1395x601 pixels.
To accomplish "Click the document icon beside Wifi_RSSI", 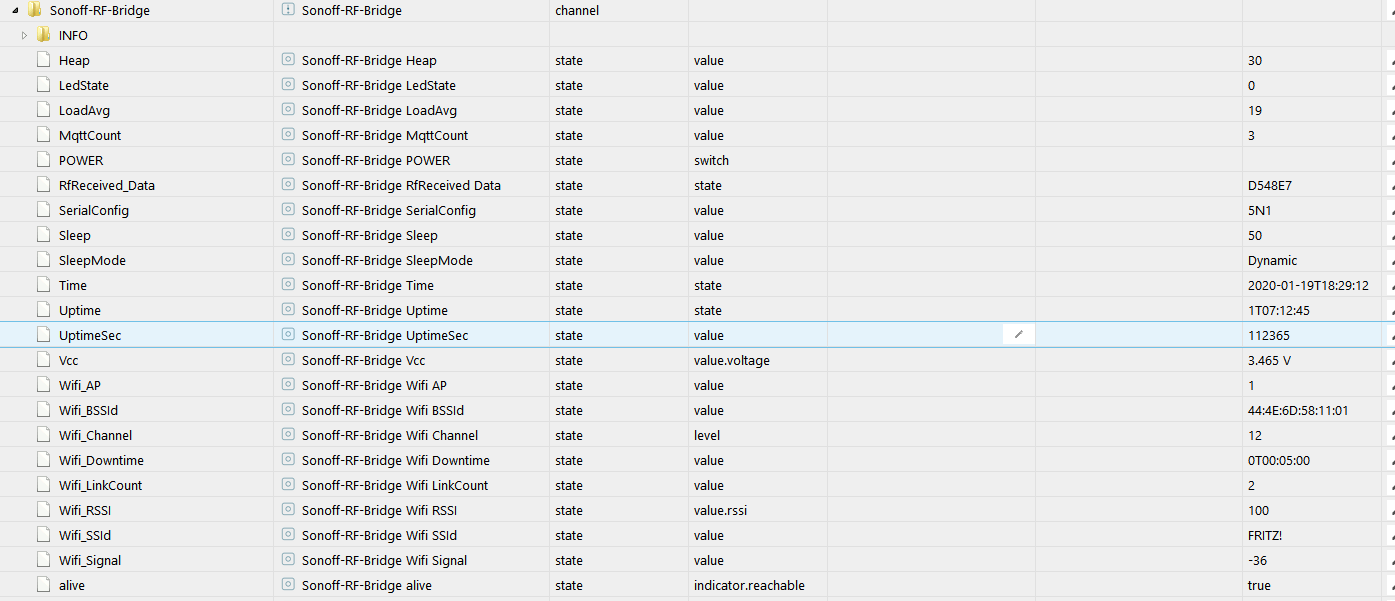I will [x=43, y=510].
